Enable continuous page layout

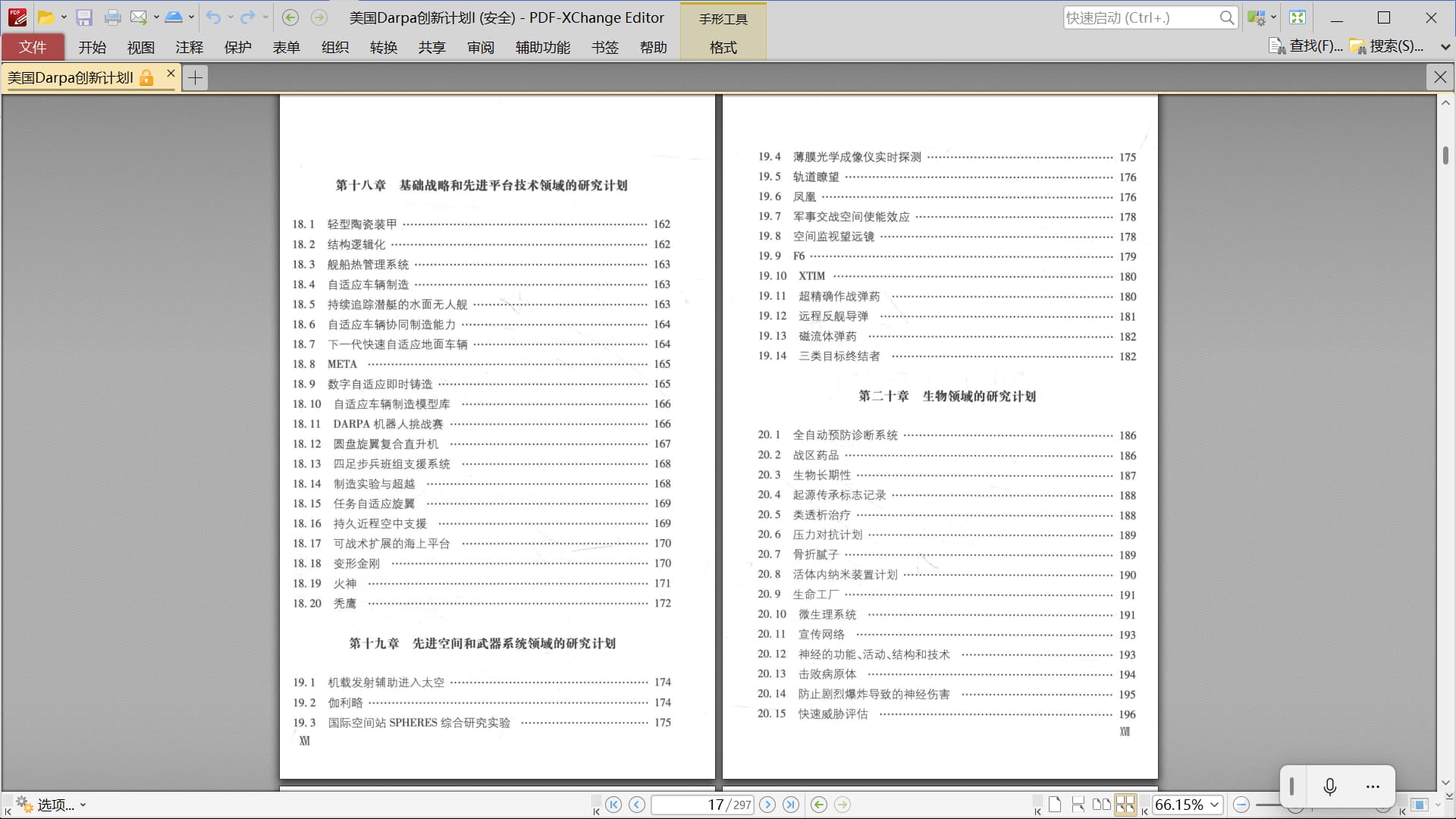click(x=1078, y=805)
